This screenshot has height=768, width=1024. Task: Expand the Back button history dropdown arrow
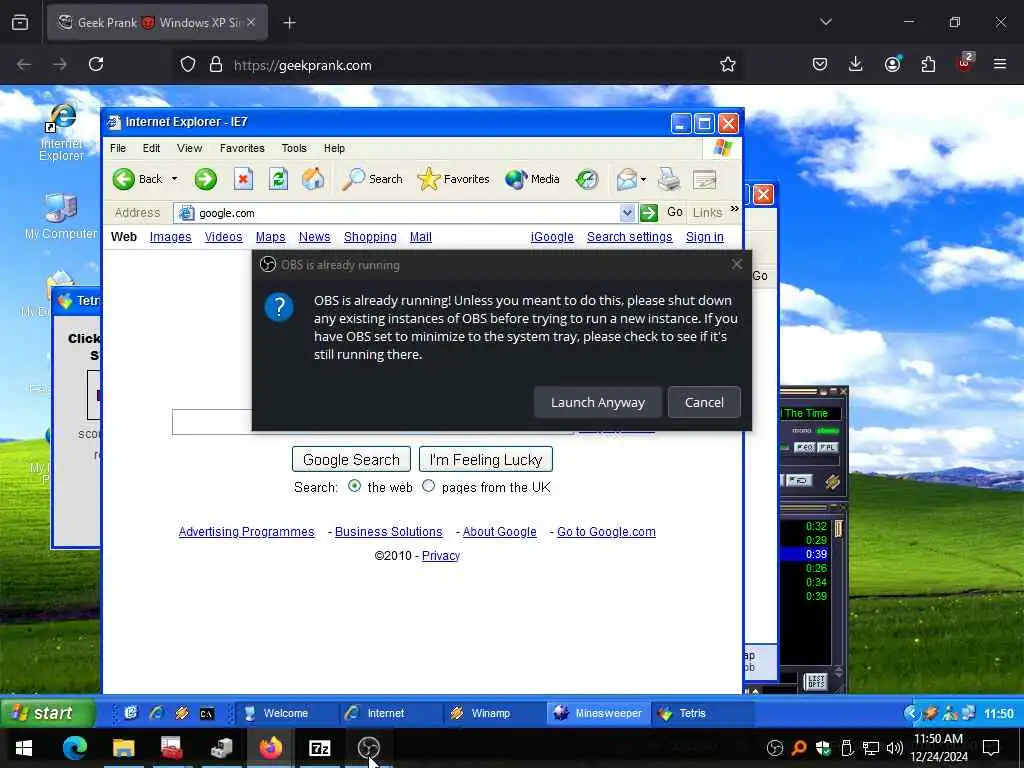coord(174,179)
